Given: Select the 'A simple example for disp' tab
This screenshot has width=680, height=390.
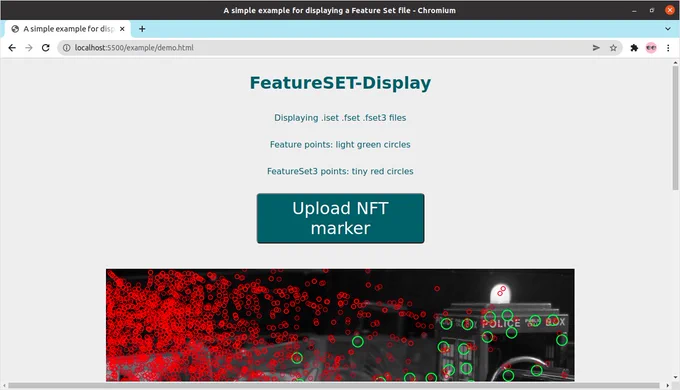Looking at the screenshot, I should (x=68, y=29).
